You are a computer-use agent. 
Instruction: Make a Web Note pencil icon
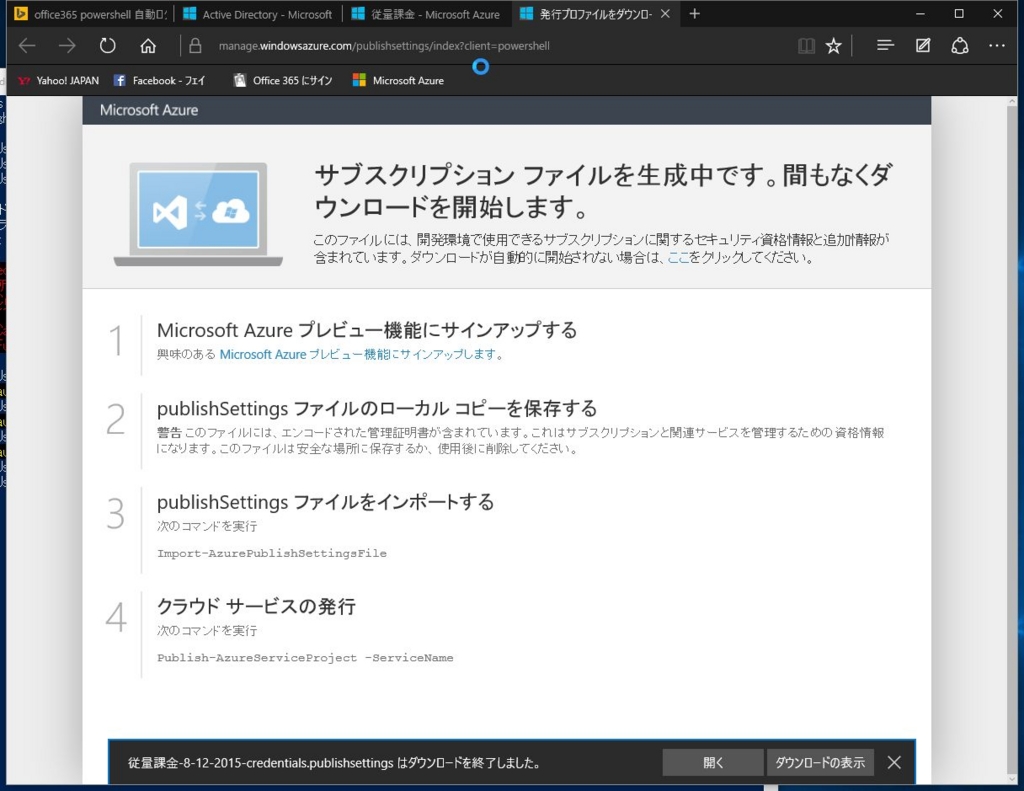coord(923,46)
